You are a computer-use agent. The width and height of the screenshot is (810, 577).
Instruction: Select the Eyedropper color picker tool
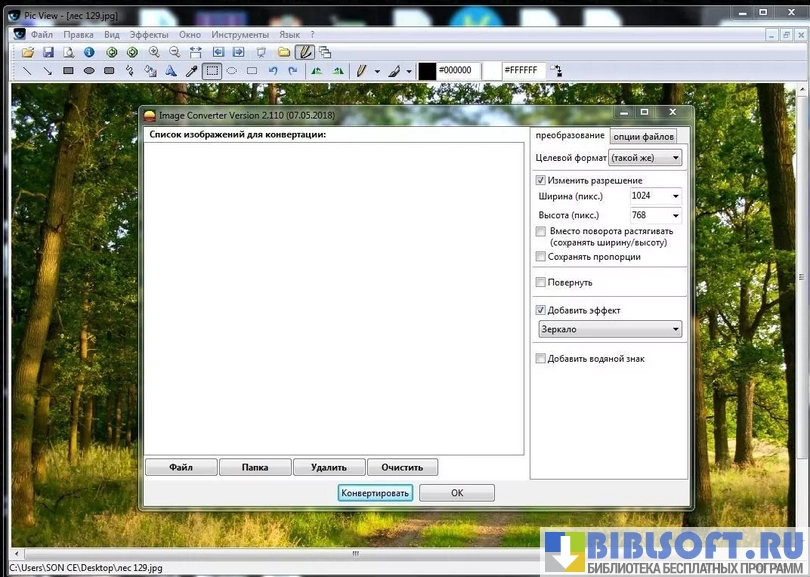191,71
